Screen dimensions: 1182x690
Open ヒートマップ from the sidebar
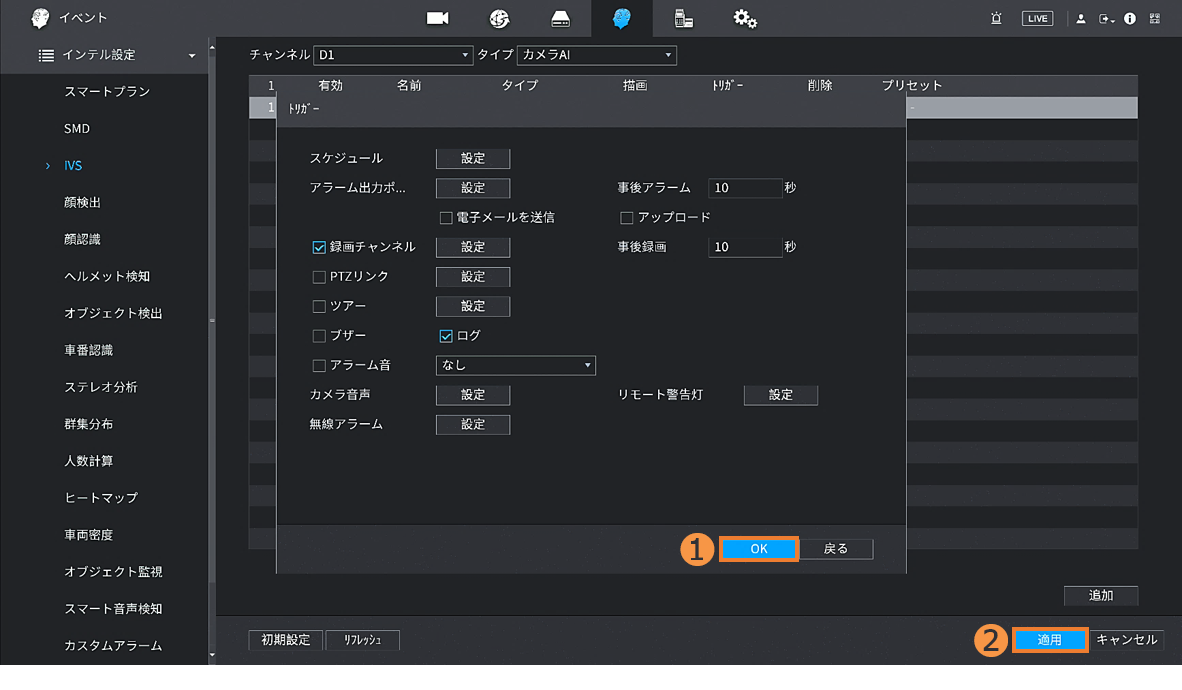click(x=101, y=498)
